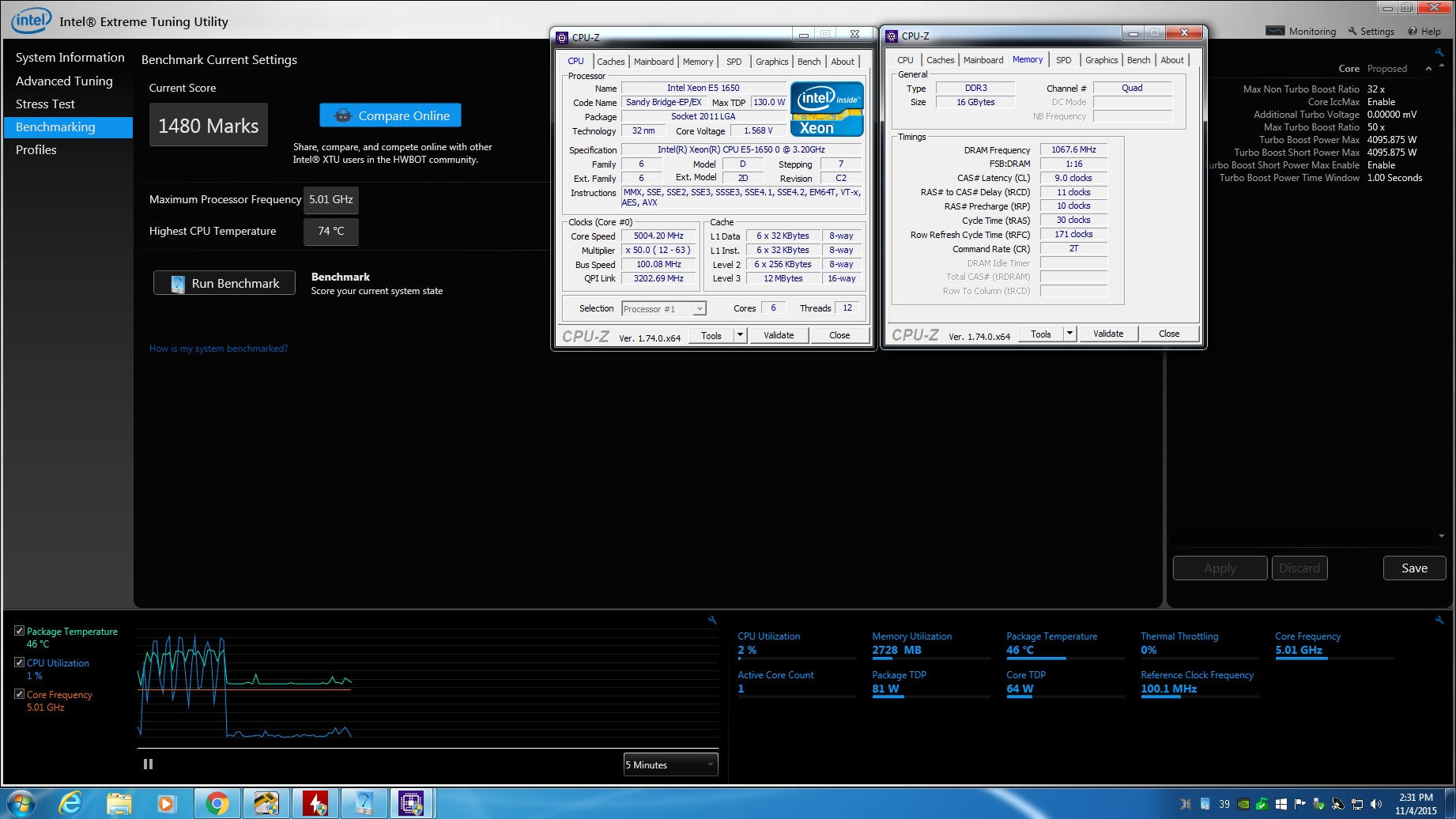1456x819 pixels.
Task: Click Validate in left CPU-Z window
Action: pyautogui.click(x=779, y=335)
